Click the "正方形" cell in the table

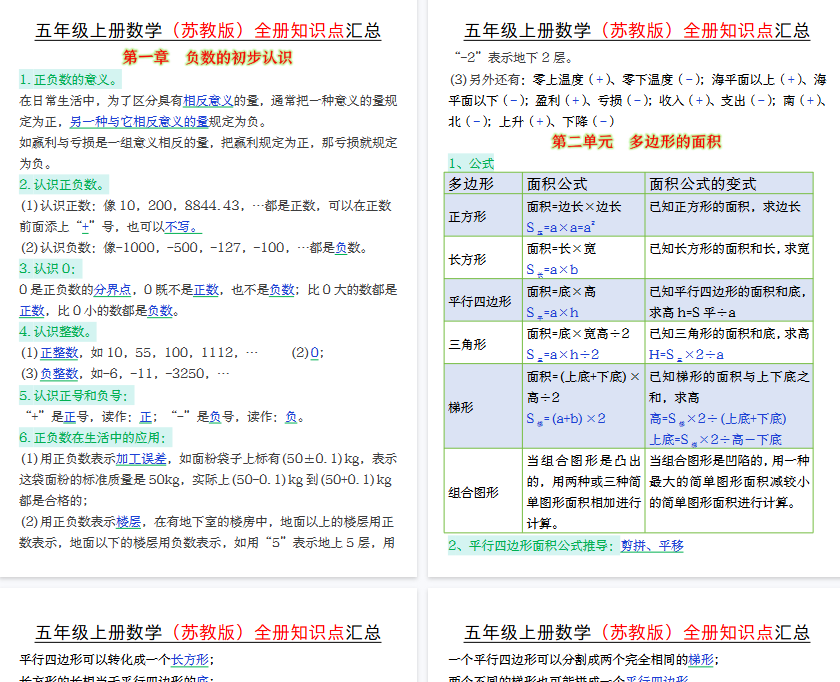click(467, 216)
